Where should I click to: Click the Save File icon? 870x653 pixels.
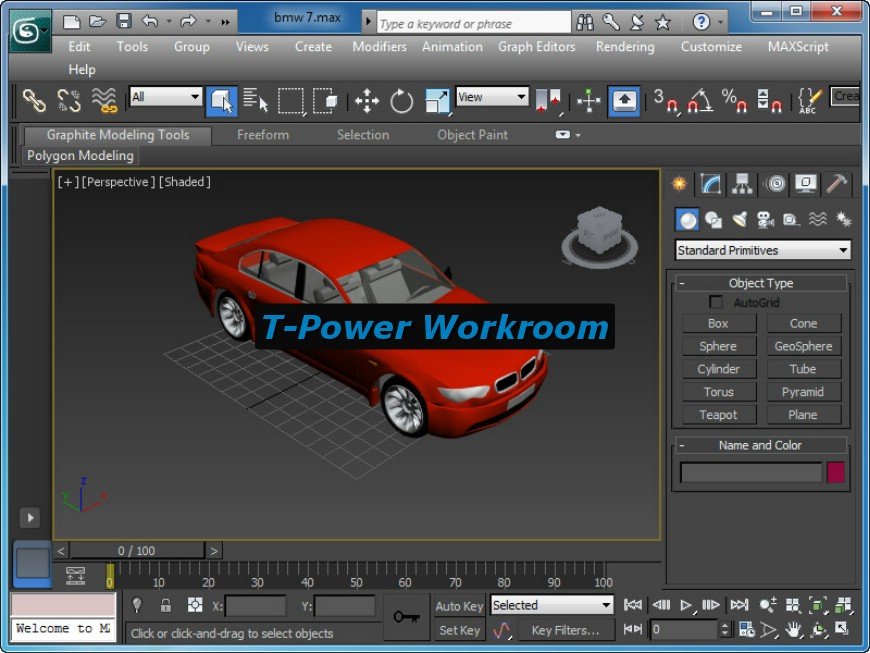(x=124, y=21)
